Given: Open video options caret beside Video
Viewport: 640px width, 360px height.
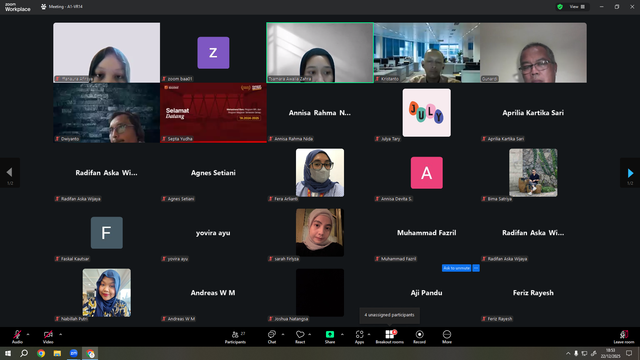Looking at the screenshot, I should tap(60, 334).
